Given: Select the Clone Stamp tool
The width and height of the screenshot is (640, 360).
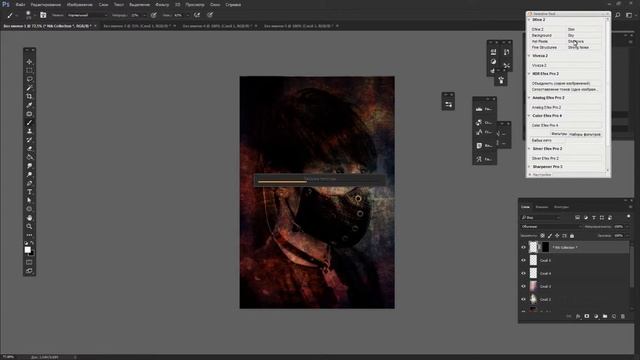Looking at the screenshot, I should click(x=29, y=131).
